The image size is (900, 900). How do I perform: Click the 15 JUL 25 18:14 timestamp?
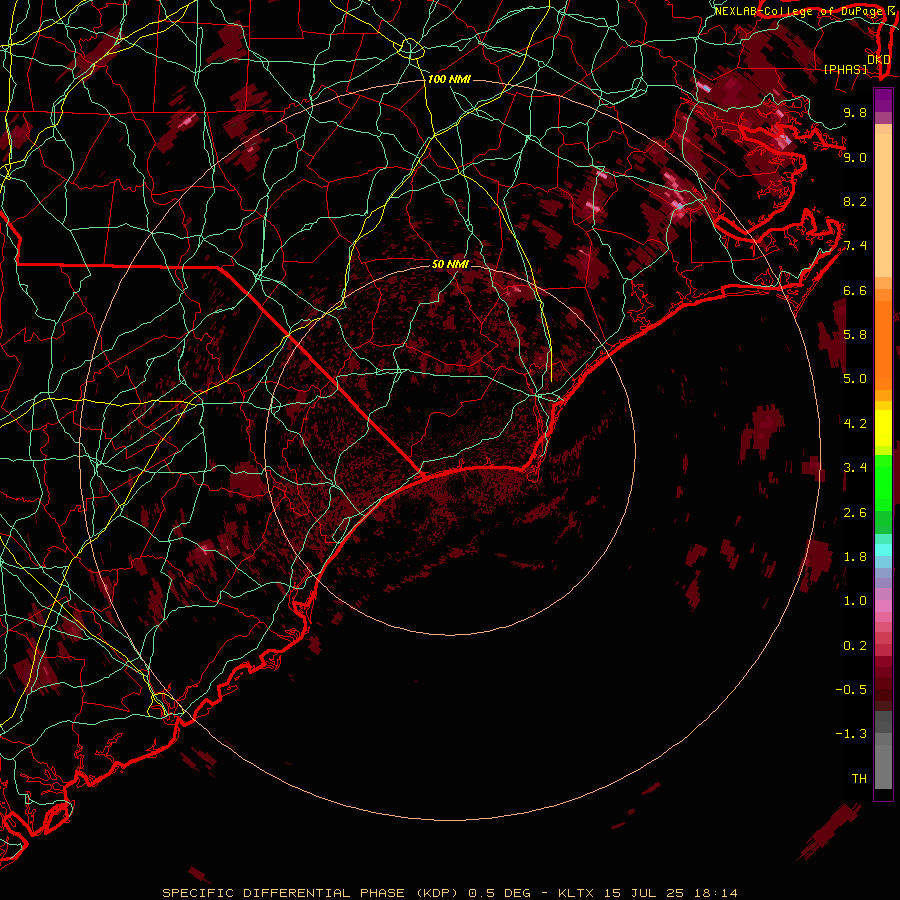tap(670, 893)
